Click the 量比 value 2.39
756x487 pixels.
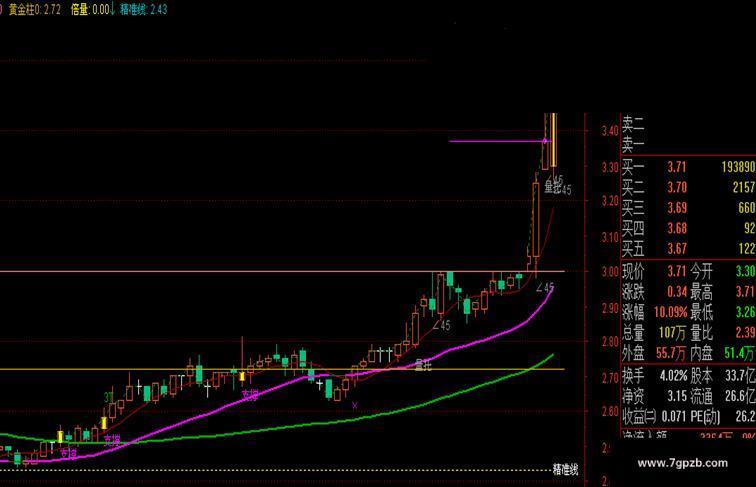click(x=745, y=333)
